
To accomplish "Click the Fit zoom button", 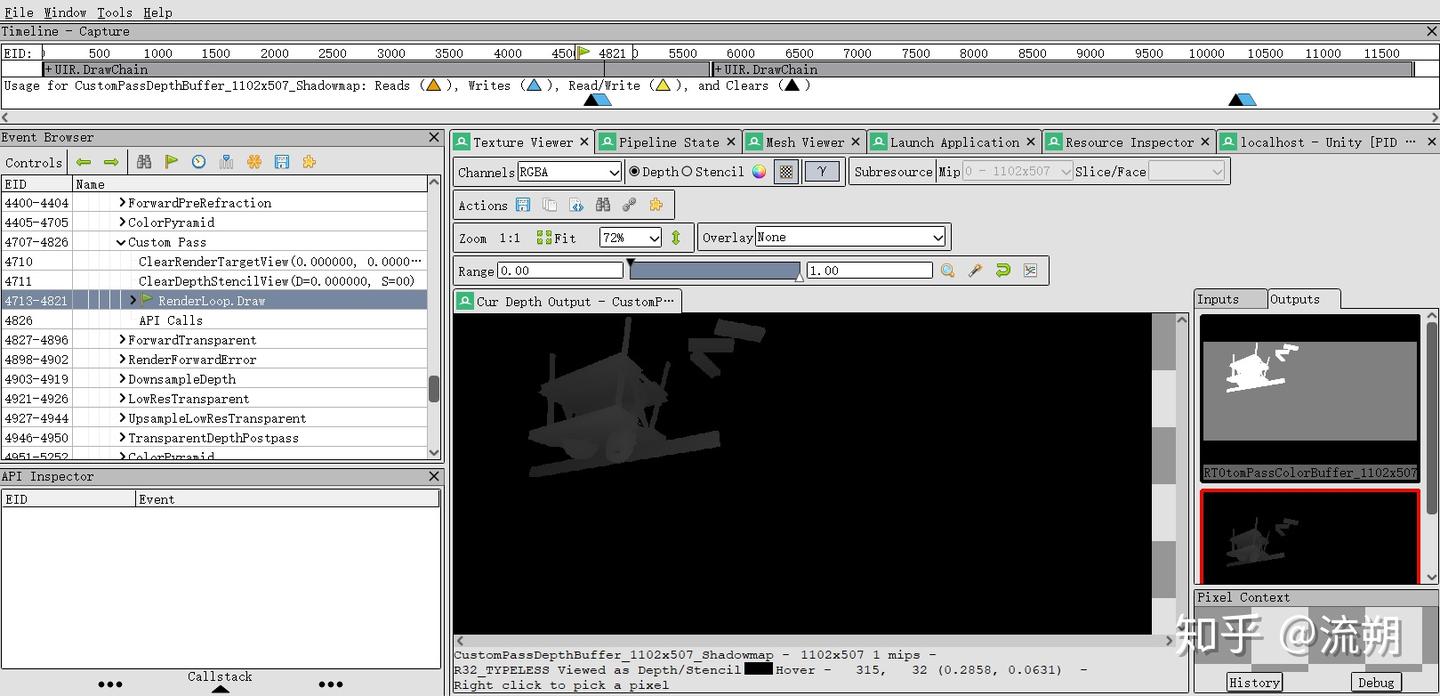I will tap(556, 238).
